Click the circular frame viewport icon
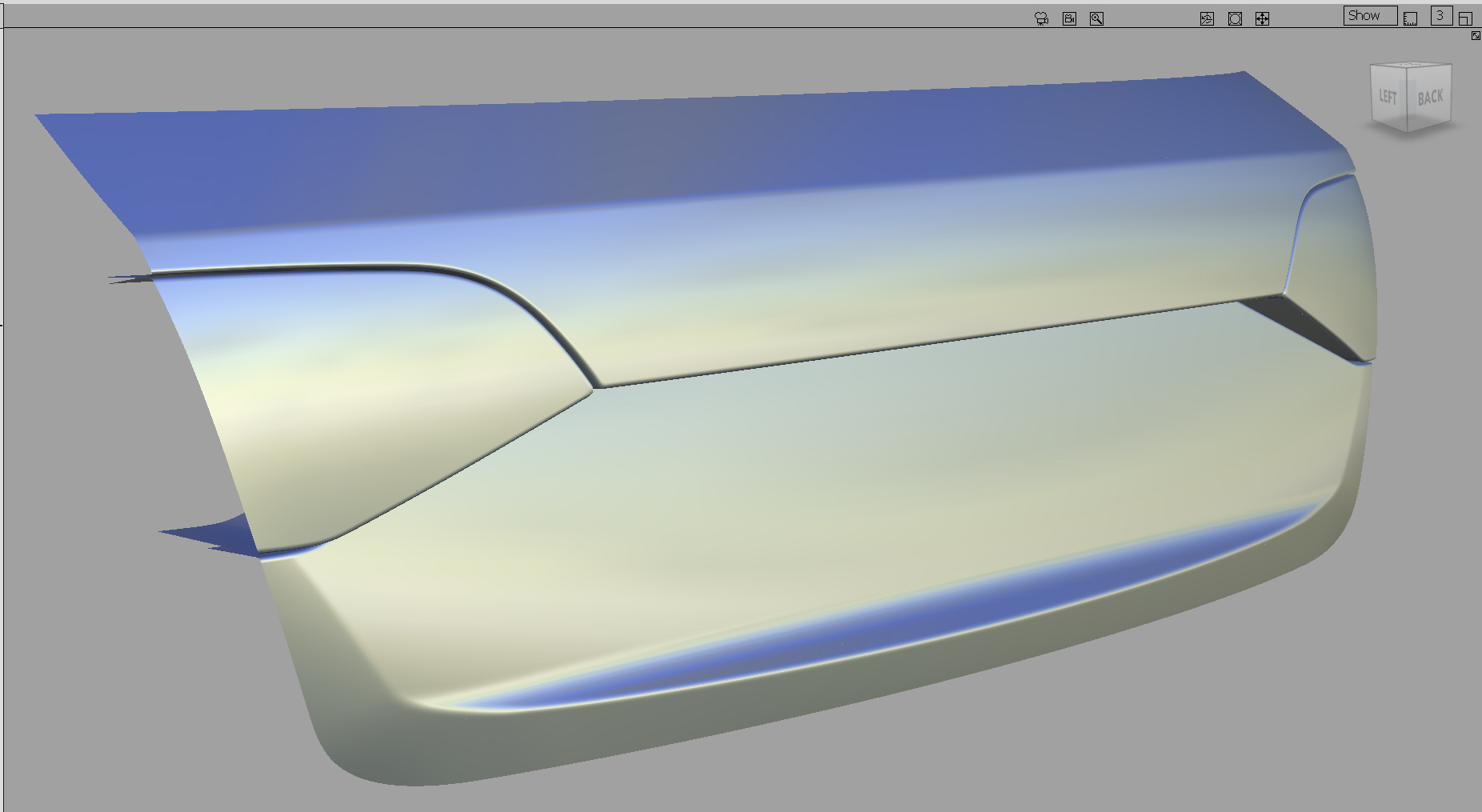The width and height of the screenshot is (1482, 812). click(1235, 19)
